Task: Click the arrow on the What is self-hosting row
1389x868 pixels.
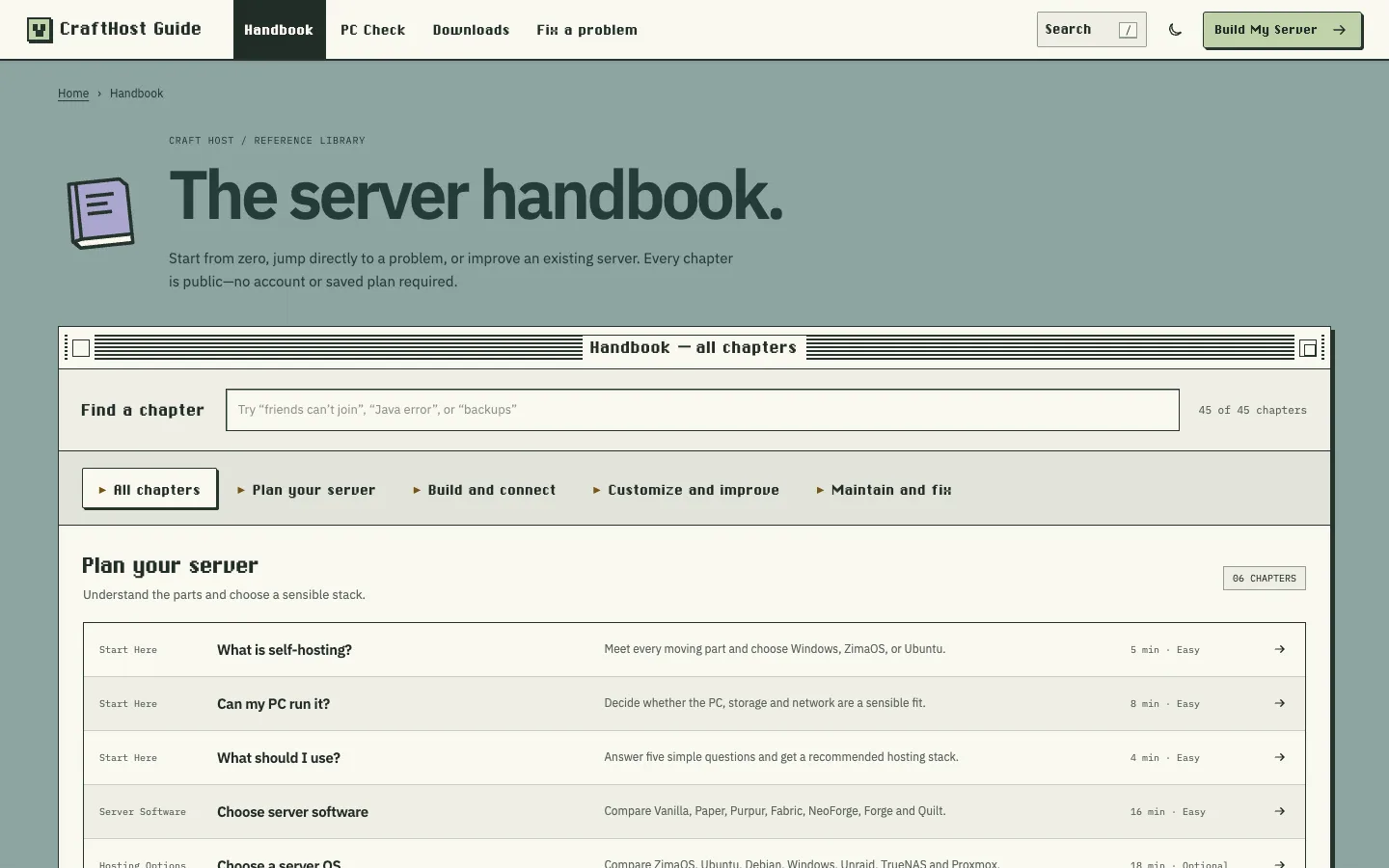Action: (1279, 649)
